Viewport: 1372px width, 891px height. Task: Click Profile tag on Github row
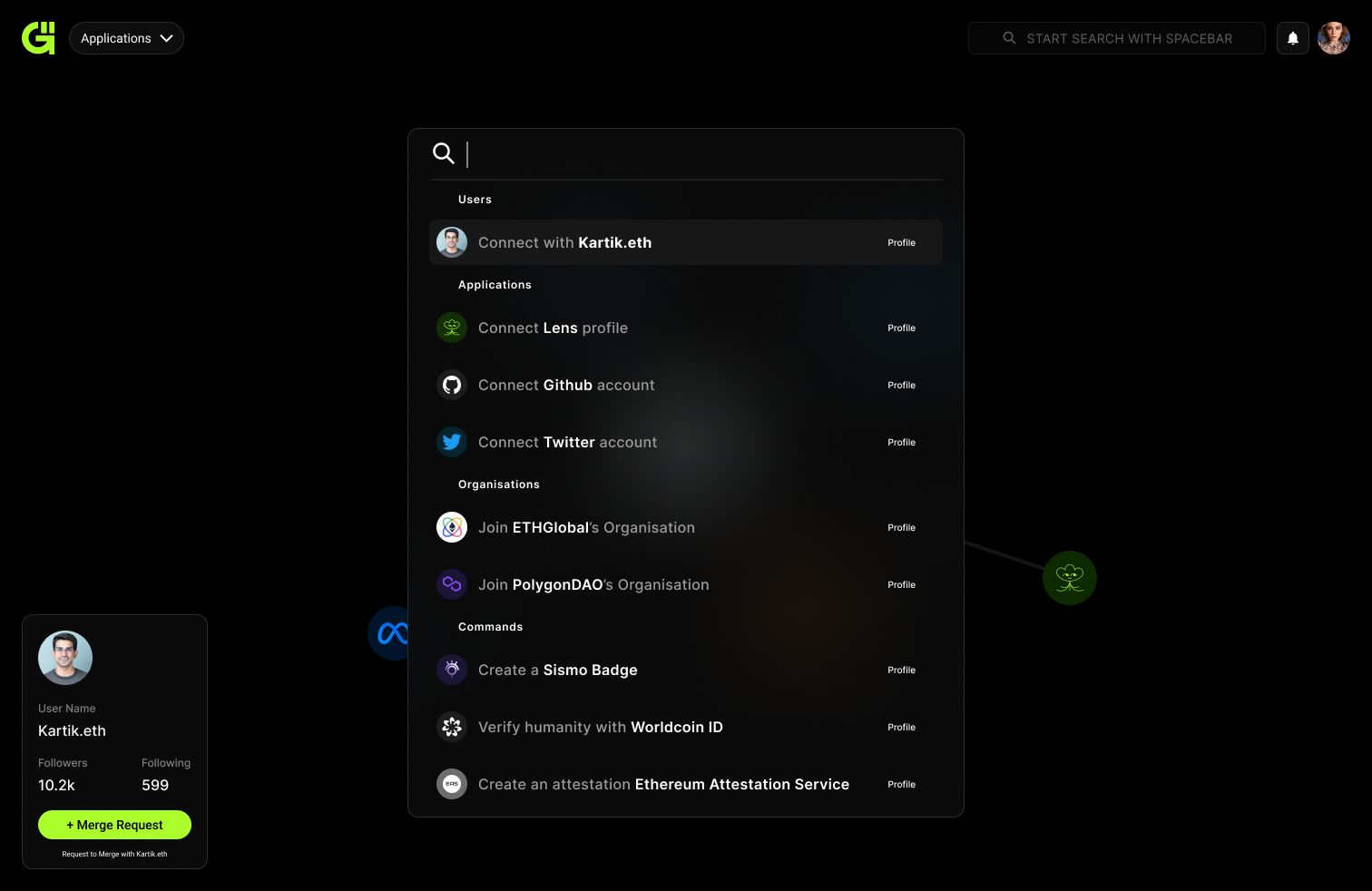click(901, 385)
